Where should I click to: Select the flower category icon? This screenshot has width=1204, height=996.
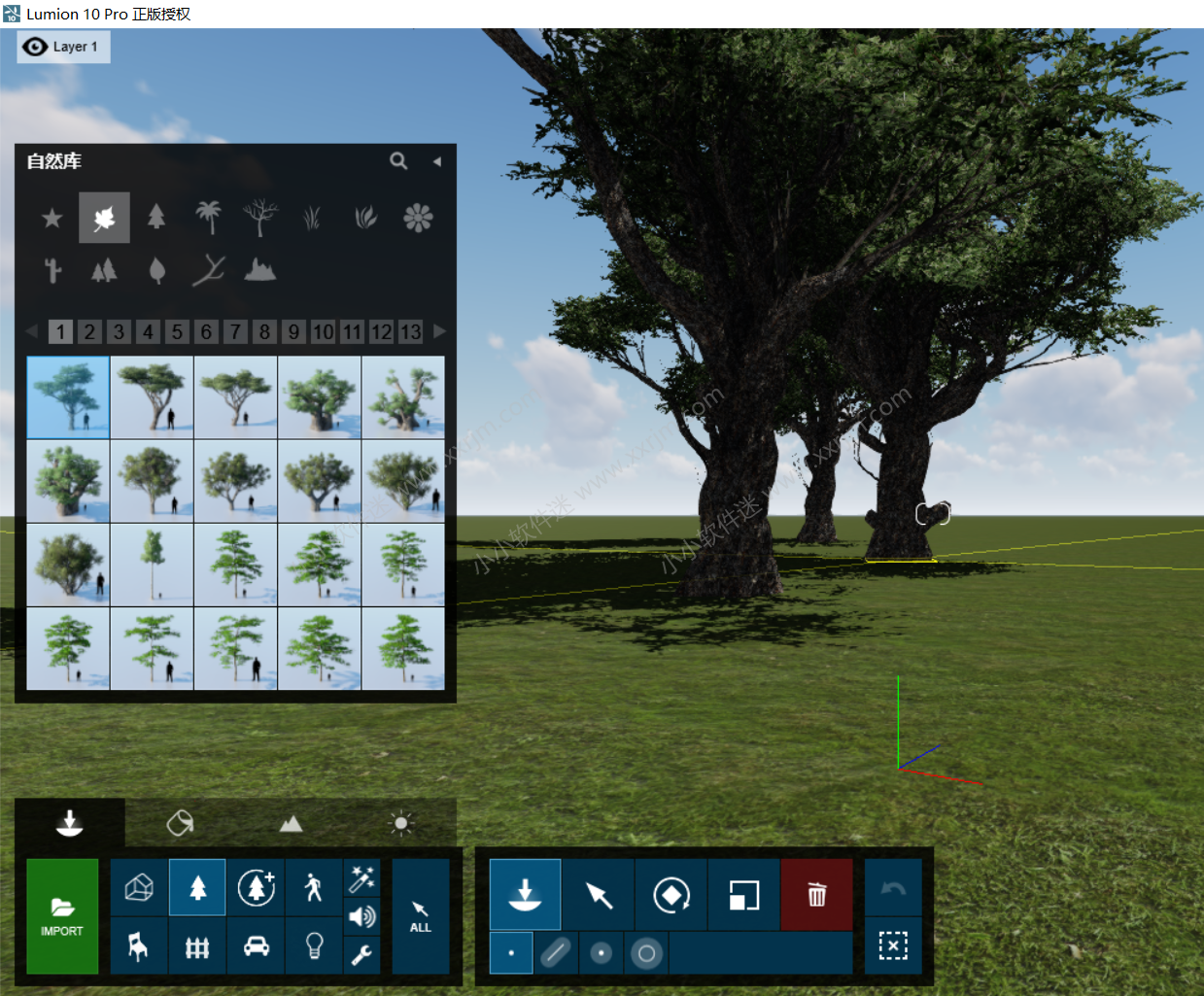click(418, 218)
